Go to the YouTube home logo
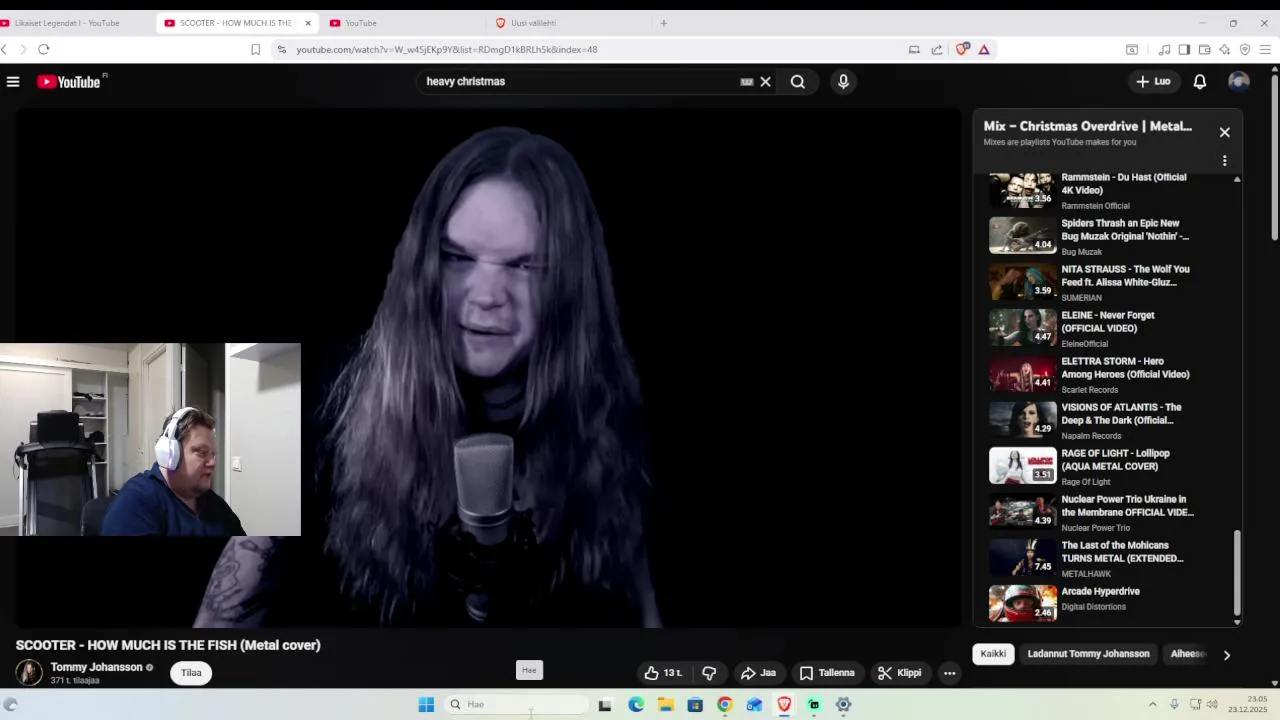Screen dimensions: 1280x720 [x=70, y=82]
